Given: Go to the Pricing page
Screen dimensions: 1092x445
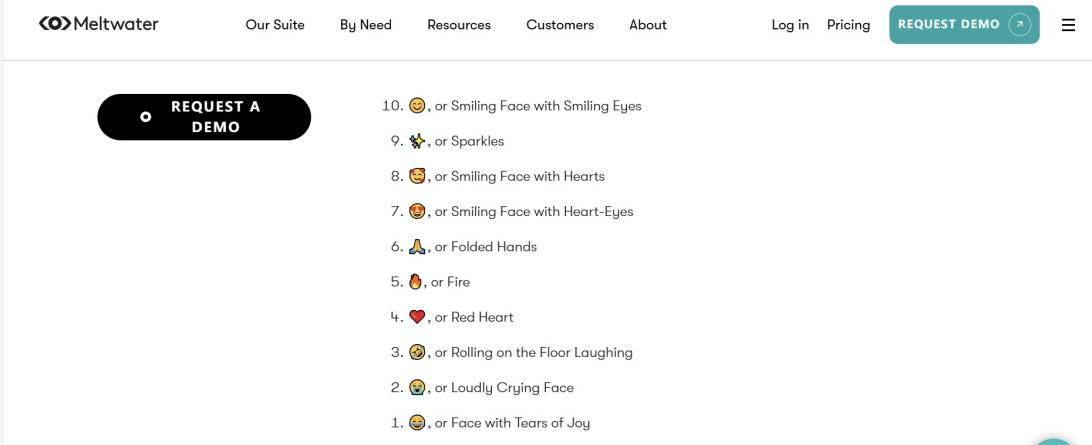Looking at the screenshot, I should 848,25.
